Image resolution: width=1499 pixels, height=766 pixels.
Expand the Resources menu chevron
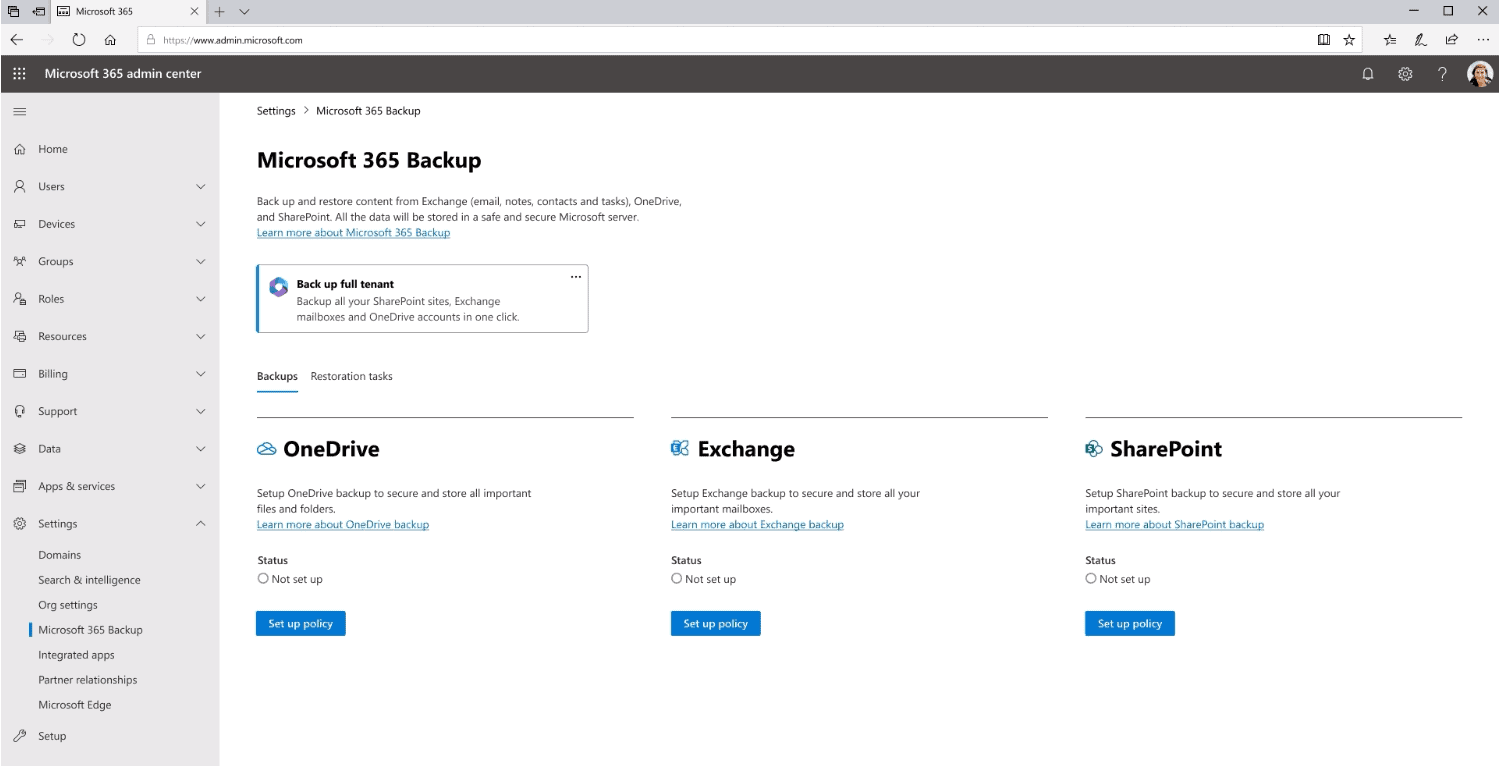(200, 337)
